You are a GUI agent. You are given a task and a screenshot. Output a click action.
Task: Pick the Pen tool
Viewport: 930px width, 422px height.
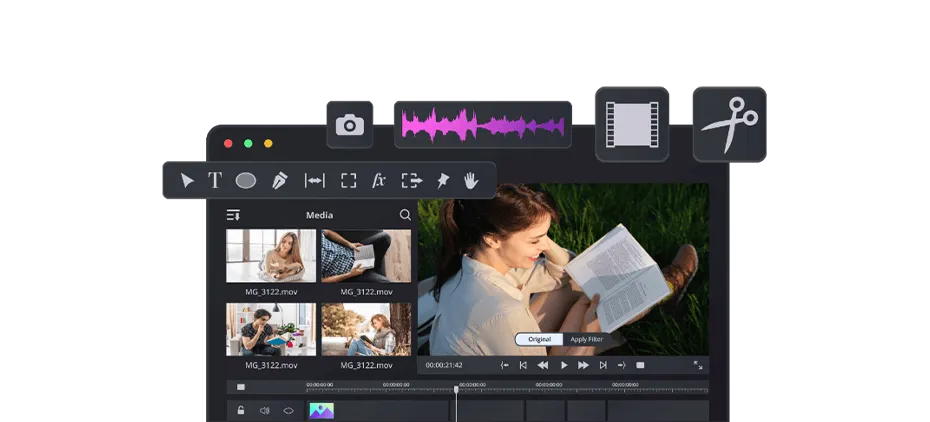(x=279, y=181)
